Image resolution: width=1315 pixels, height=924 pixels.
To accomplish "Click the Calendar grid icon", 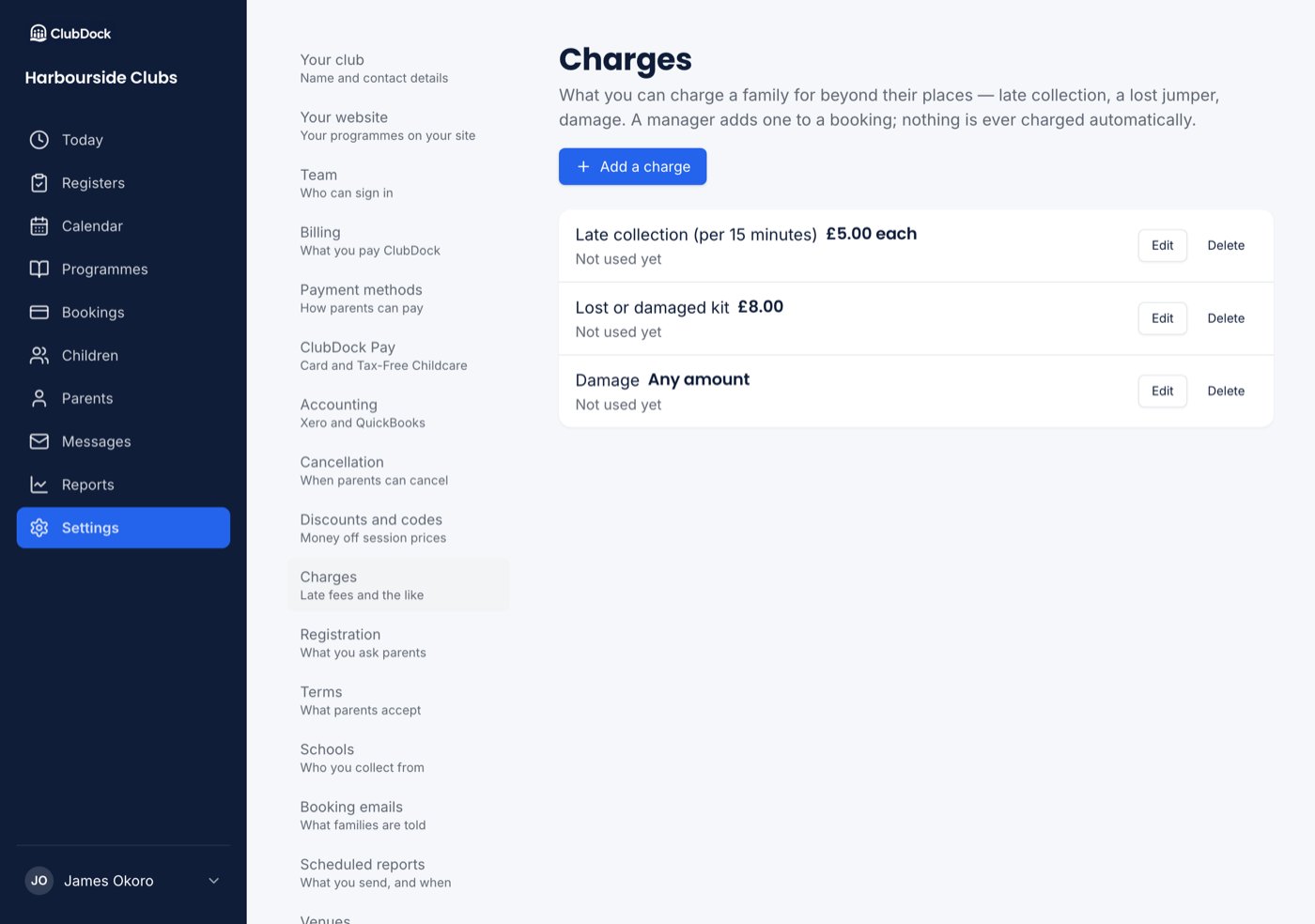I will pyautogui.click(x=39, y=226).
